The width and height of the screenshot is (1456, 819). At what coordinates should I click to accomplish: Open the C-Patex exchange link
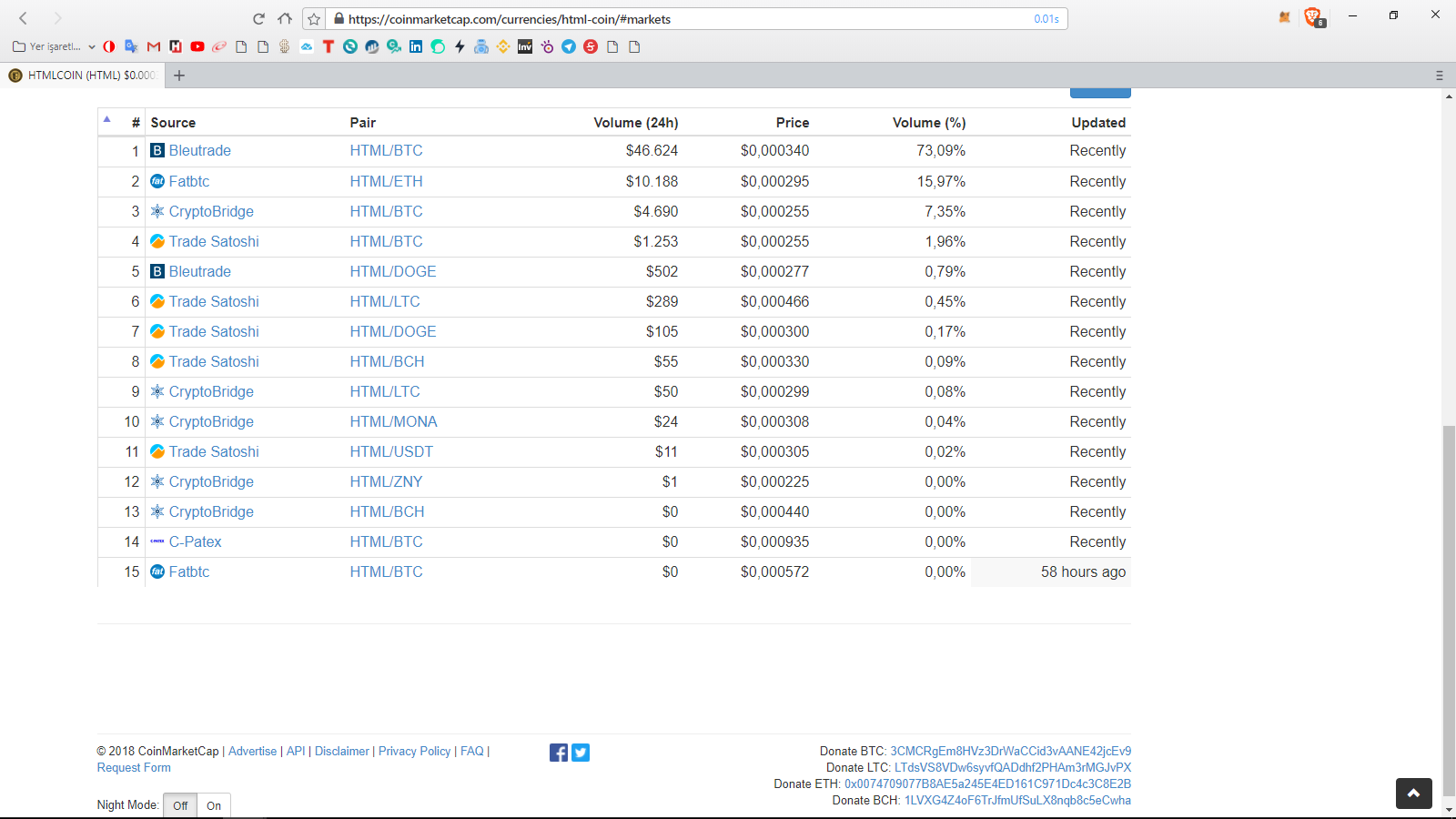point(196,542)
